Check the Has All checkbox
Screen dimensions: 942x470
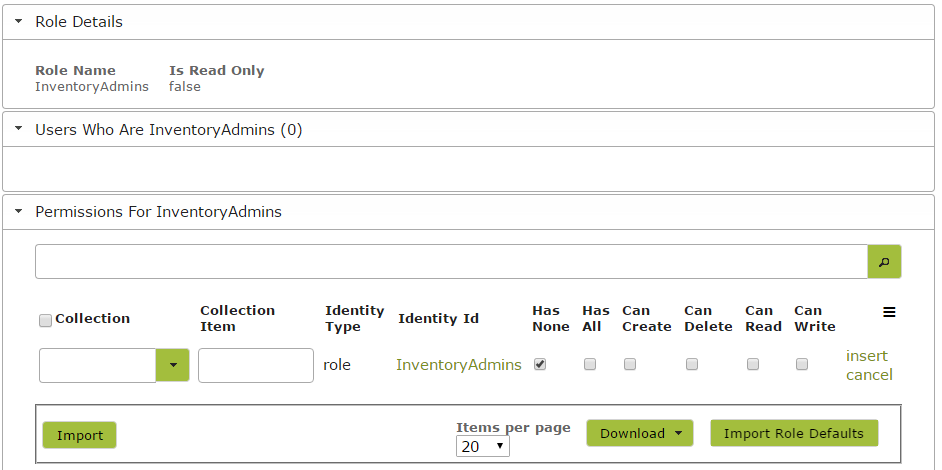click(590, 364)
